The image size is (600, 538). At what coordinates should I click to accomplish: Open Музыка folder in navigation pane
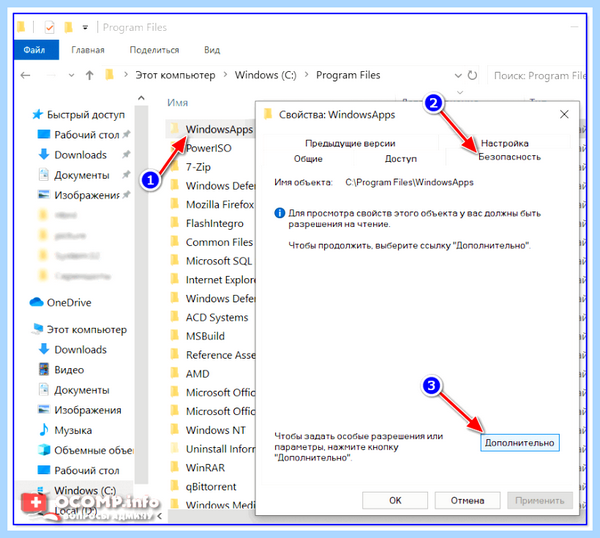(x=65, y=430)
